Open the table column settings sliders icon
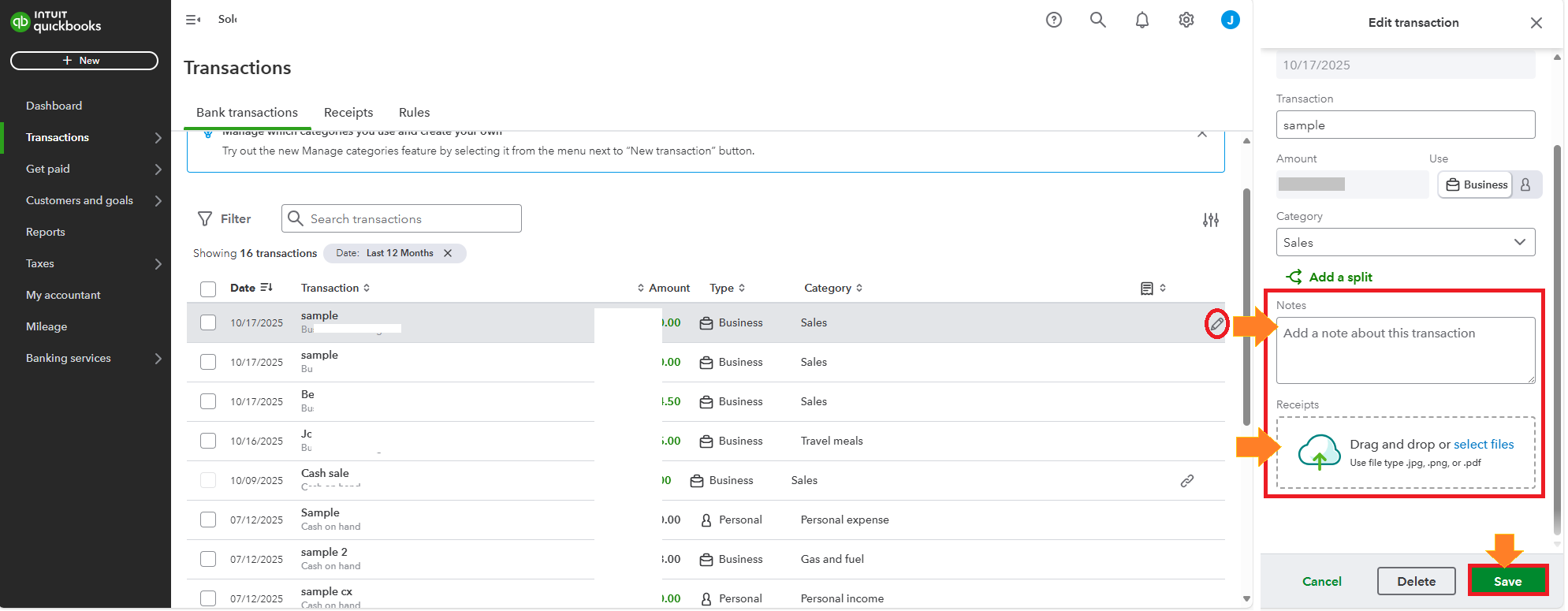 tap(1211, 220)
